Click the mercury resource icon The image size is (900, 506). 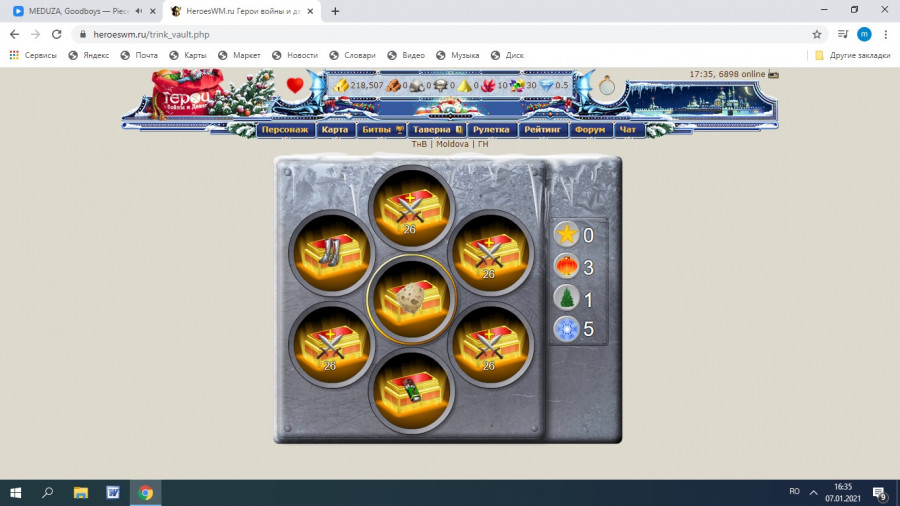(x=440, y=85)
